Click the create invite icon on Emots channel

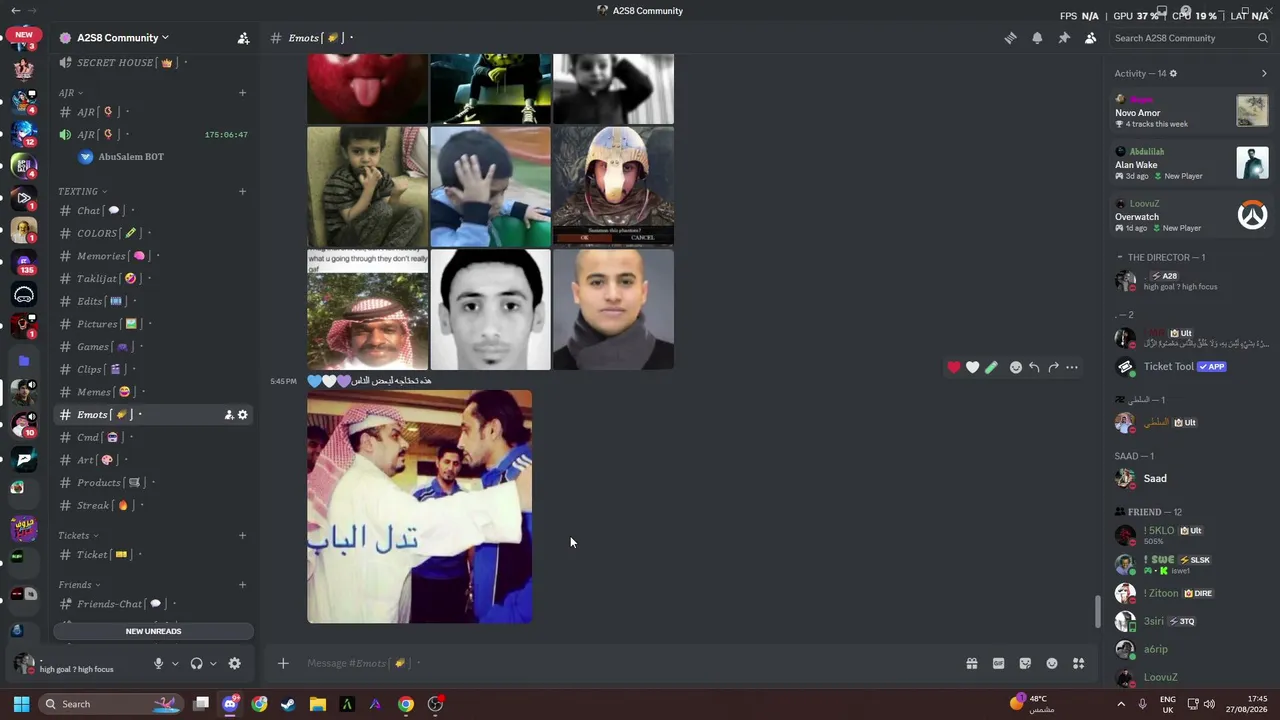pos(228,415)
